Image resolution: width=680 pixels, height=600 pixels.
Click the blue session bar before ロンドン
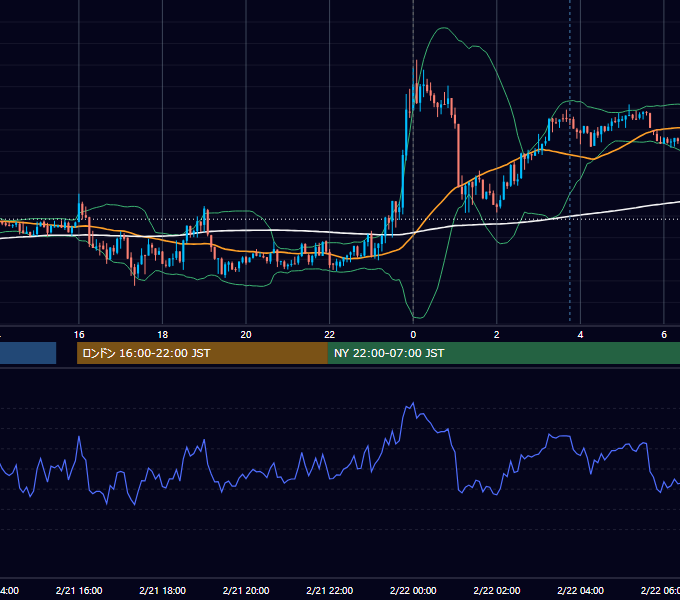click(x=28, y=353)
